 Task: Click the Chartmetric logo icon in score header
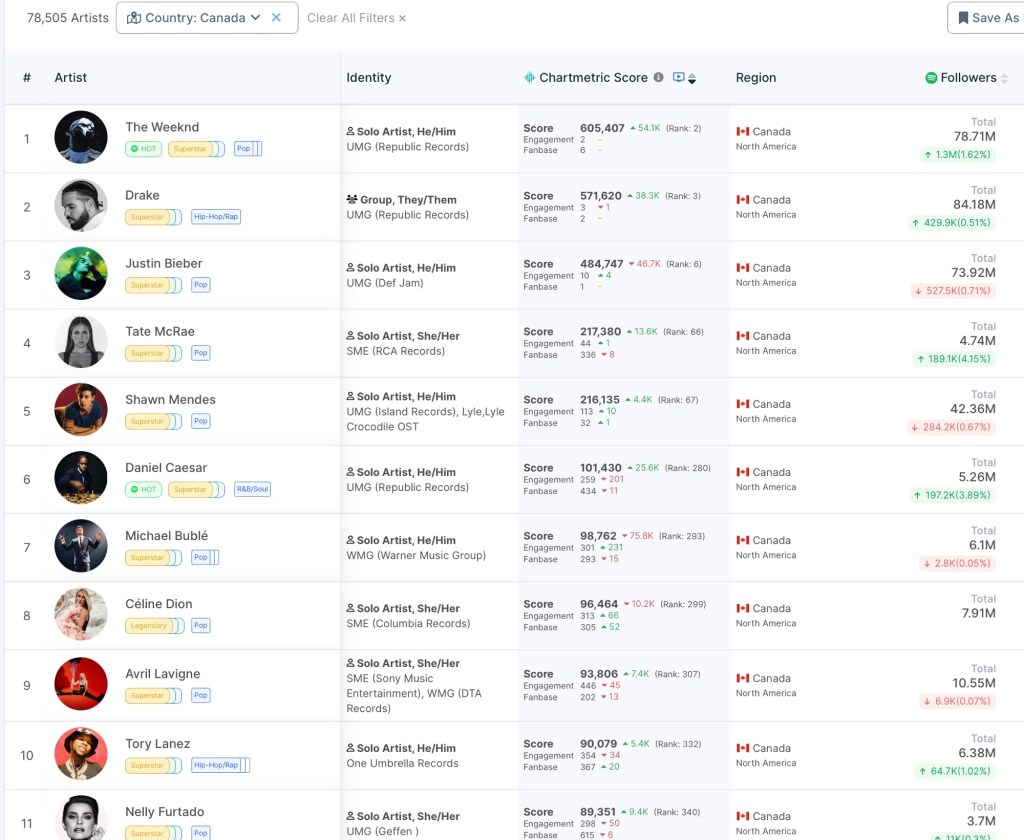coord(530,78)
